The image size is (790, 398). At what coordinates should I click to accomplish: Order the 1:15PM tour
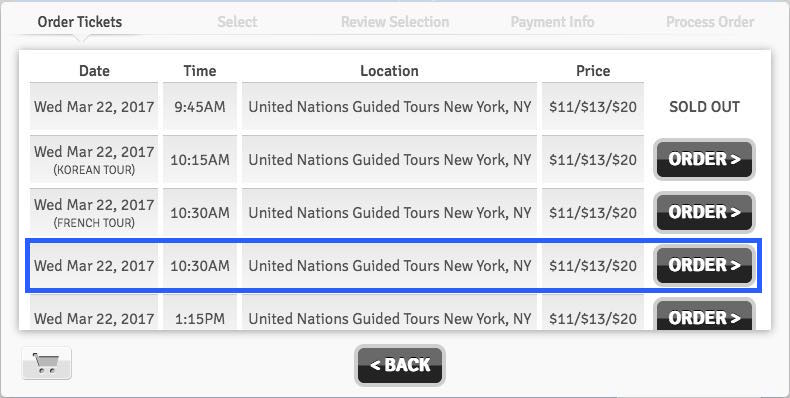[x=704, y=314]
